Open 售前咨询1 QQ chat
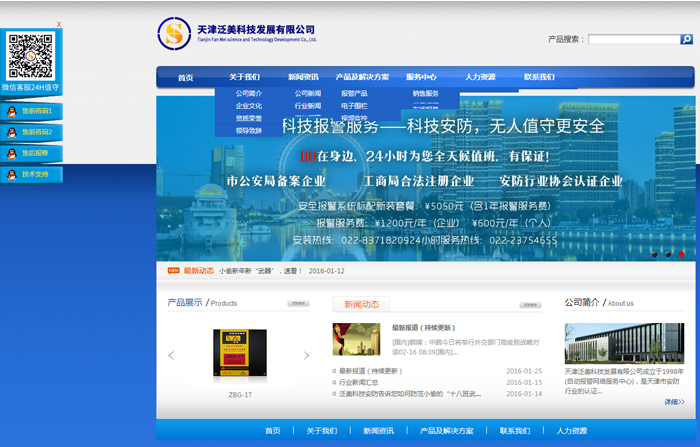 pos(31,111)
